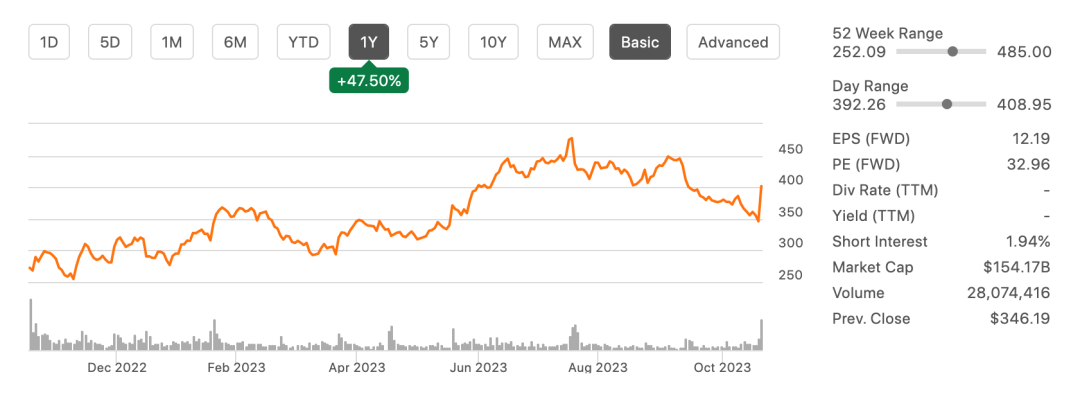Select the YTD range button
The height and width of the screenshot is (397, 1080).
point(303,42)
